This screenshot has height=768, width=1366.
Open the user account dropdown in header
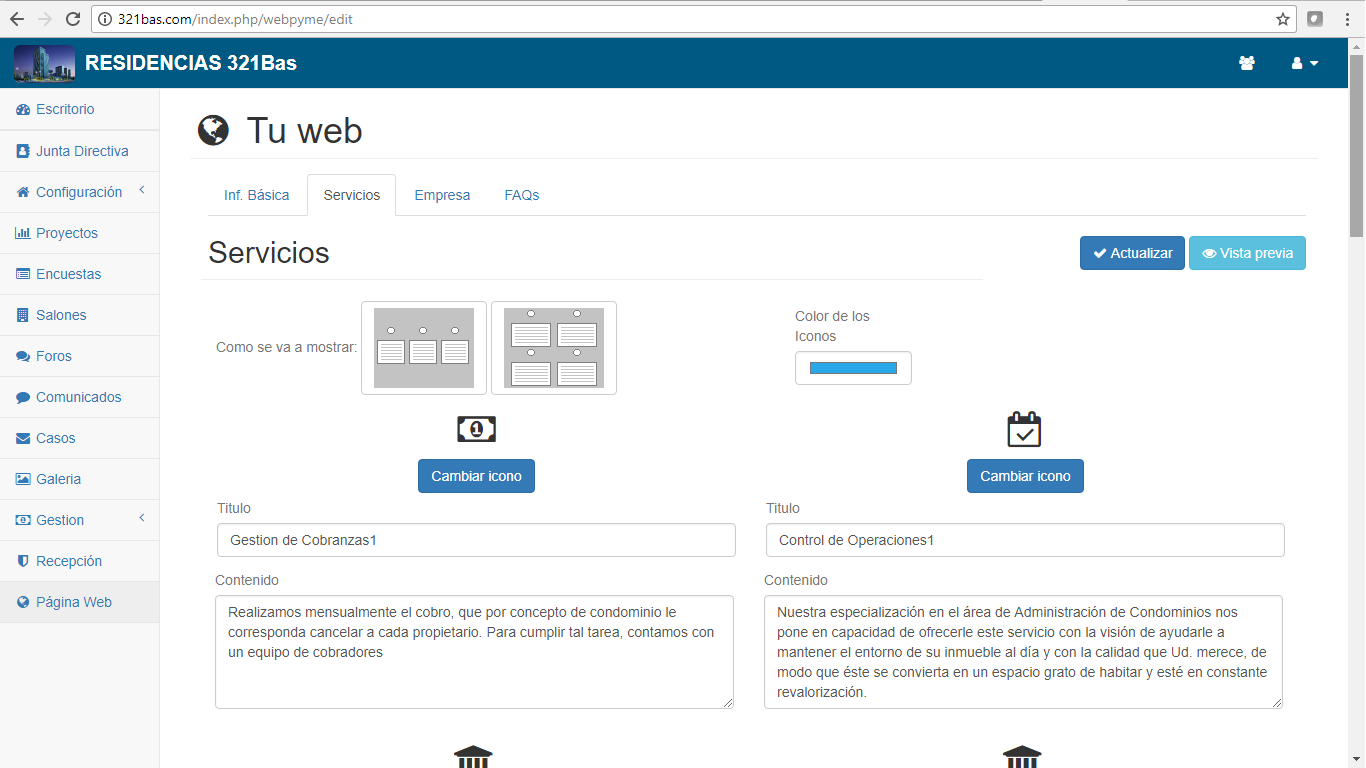pos(1304,63)
